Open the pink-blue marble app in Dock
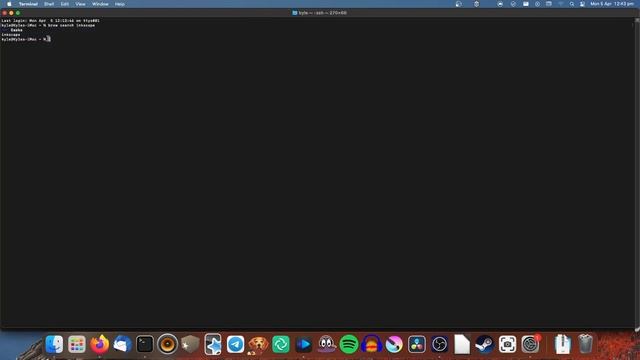The height and width of the screenshot is (360, 640). pos(394,344)
